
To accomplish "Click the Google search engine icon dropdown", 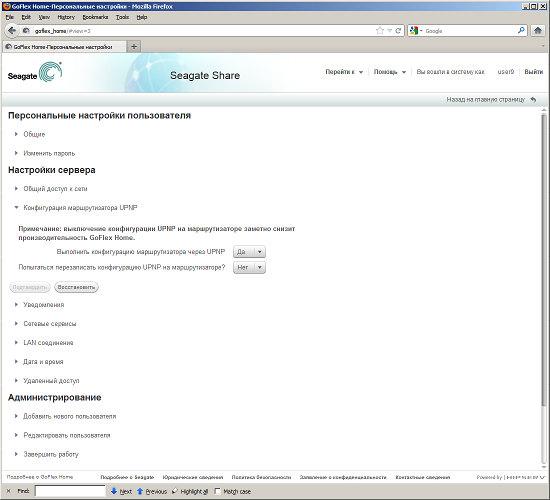I will [416, 31].
